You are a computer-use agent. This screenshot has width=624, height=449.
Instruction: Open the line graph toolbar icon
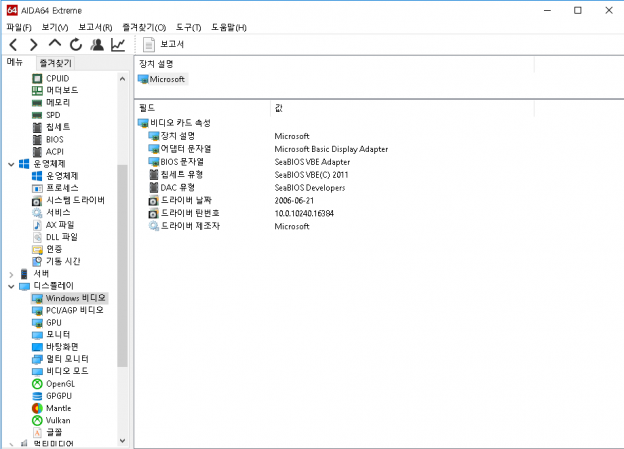(x=118, y=45)
